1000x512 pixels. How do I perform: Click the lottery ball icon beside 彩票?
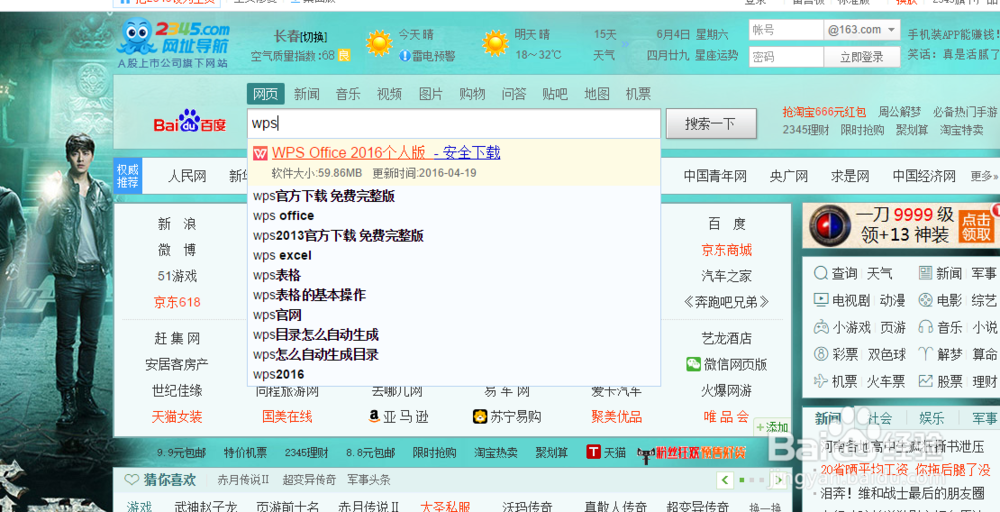(821, 354)
